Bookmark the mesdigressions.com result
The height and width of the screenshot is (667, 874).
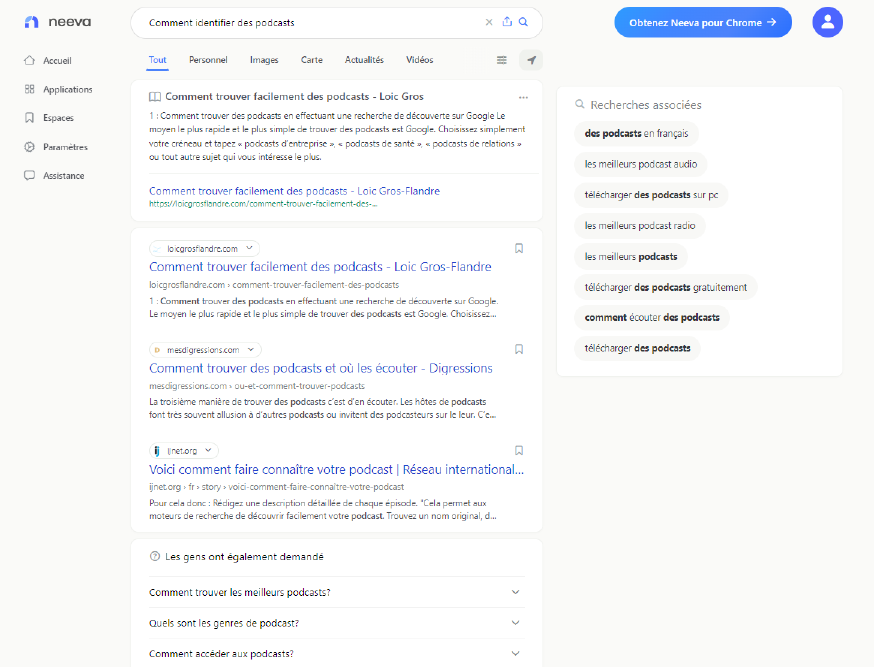(519, 349)
